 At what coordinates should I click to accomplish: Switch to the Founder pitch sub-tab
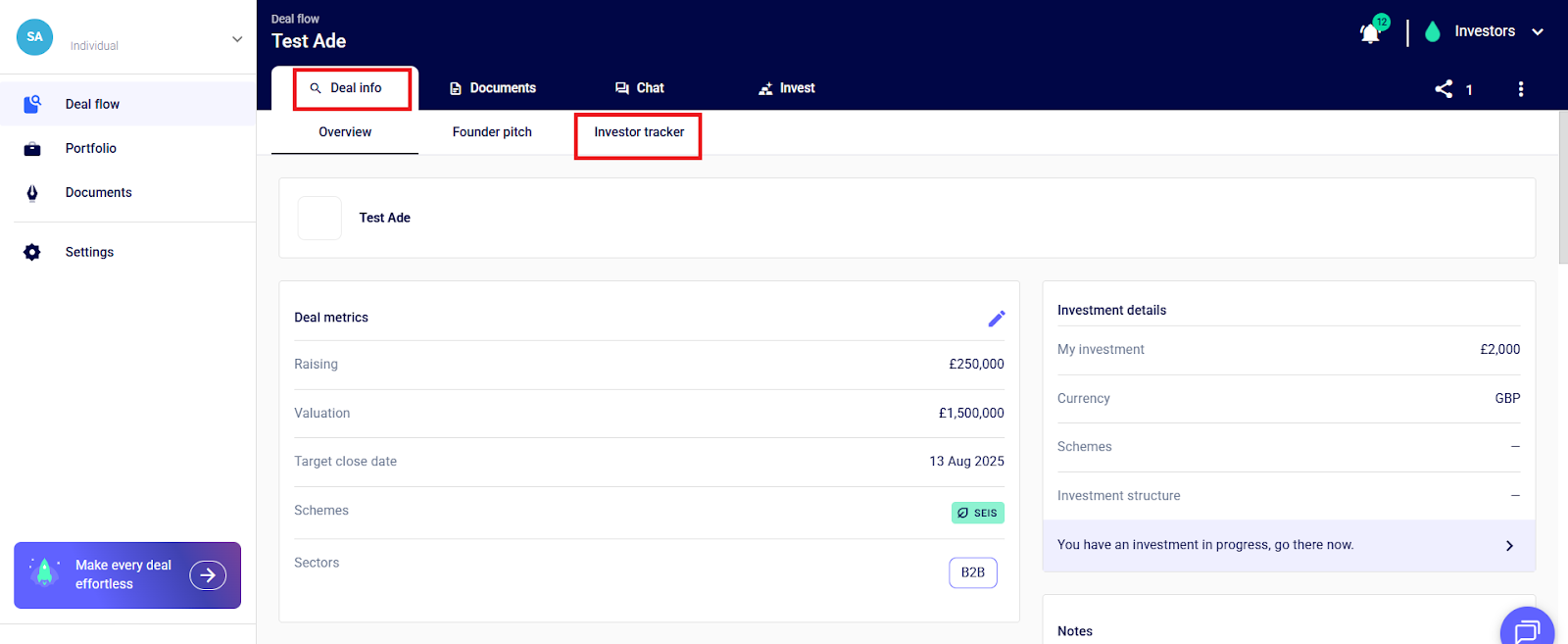492,132
